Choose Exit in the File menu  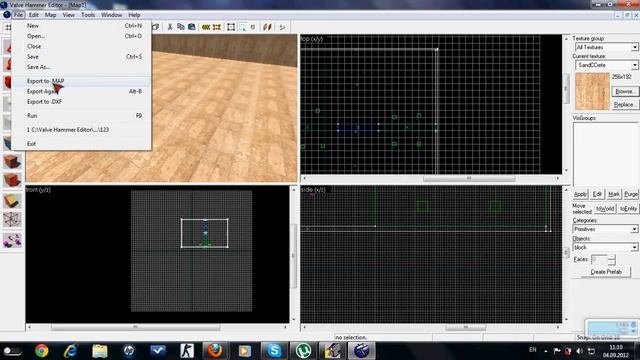click(x=81, y=144)
